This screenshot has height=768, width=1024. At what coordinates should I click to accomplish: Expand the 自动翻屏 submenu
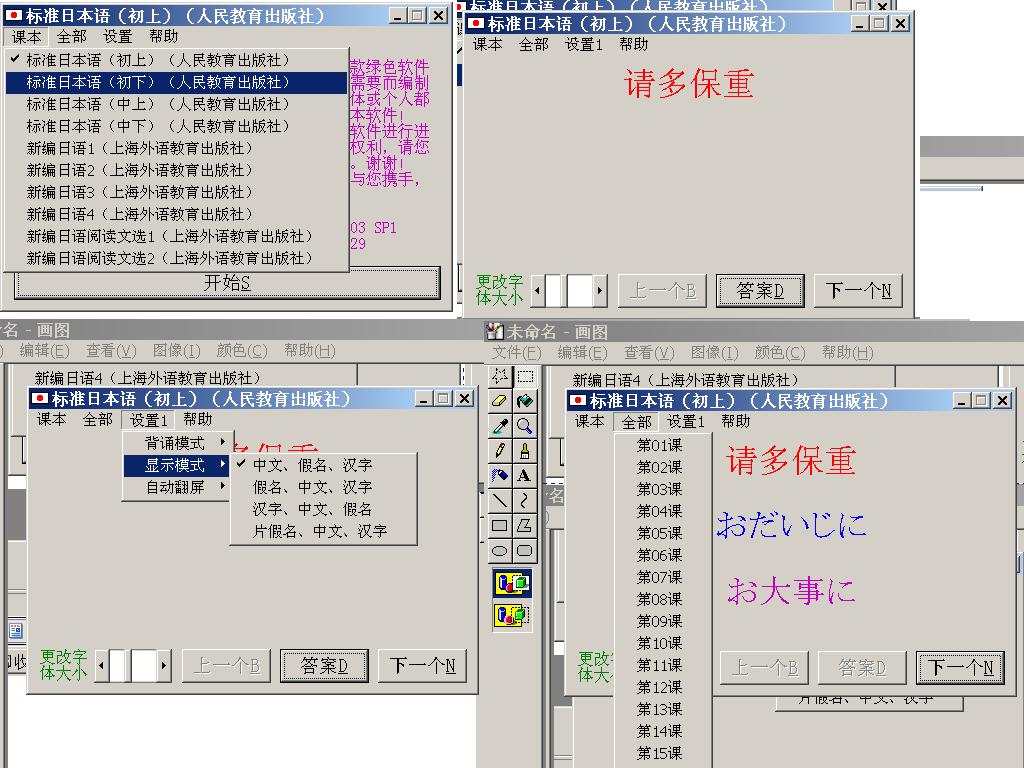[176, 487]
